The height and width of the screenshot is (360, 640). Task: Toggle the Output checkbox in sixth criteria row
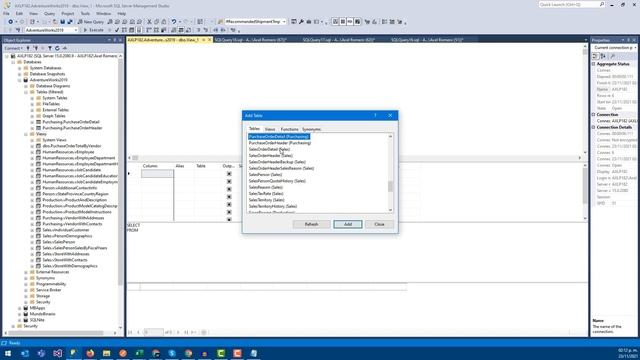(x=229, y=212)
